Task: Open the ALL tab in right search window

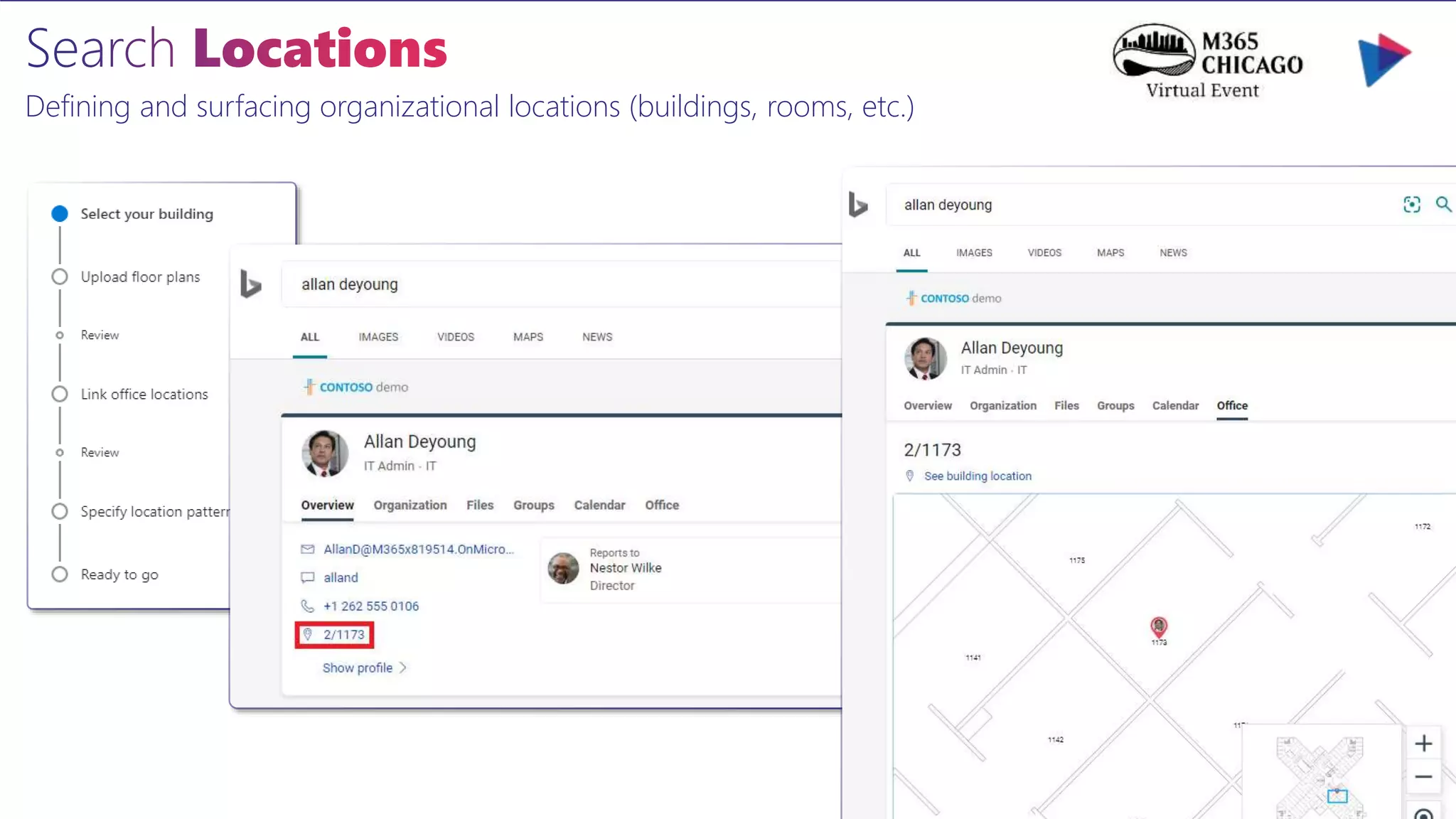Action: coord(912,253)
